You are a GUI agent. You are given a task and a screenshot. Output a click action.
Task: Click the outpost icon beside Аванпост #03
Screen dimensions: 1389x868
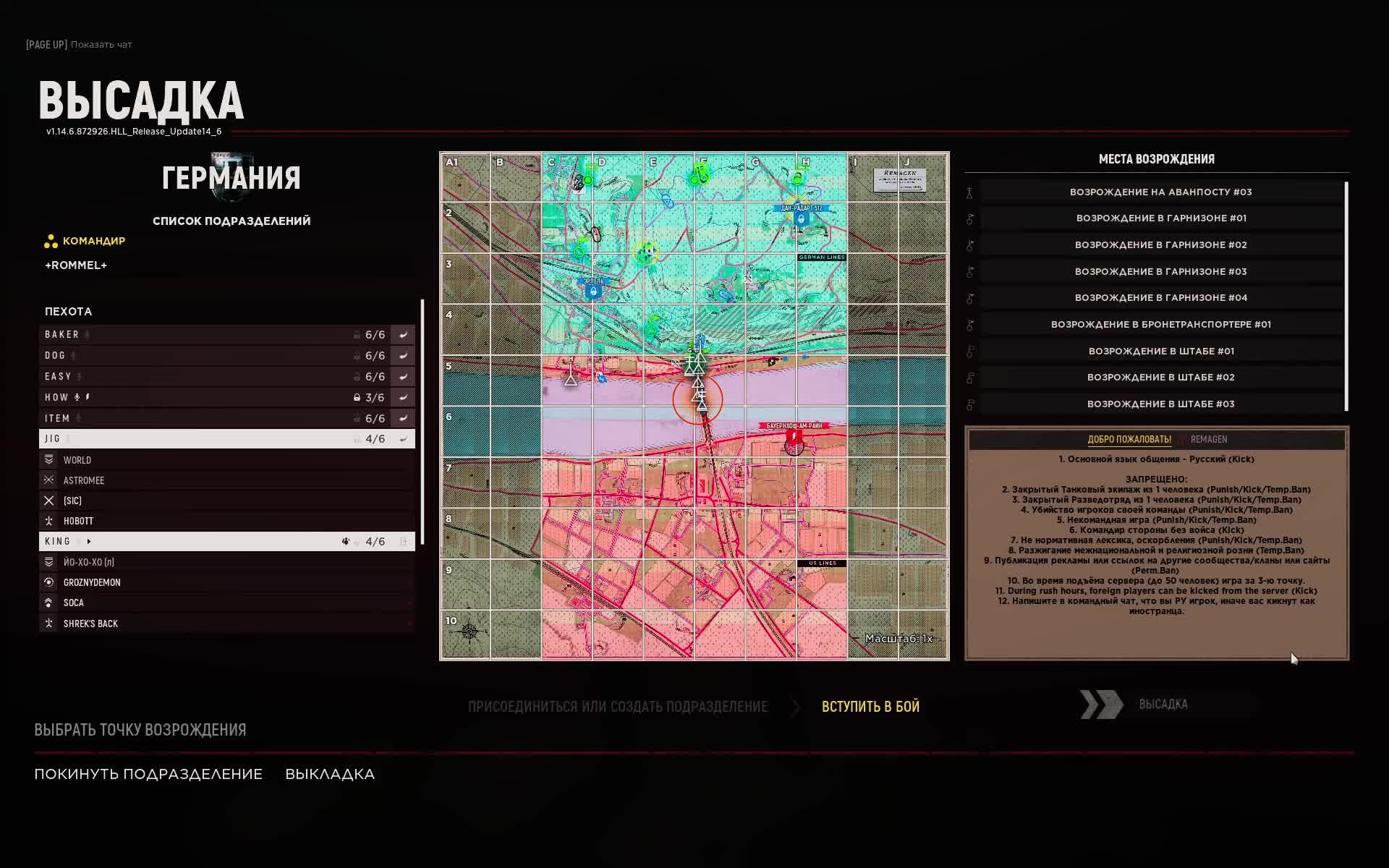tap(970, 192)
